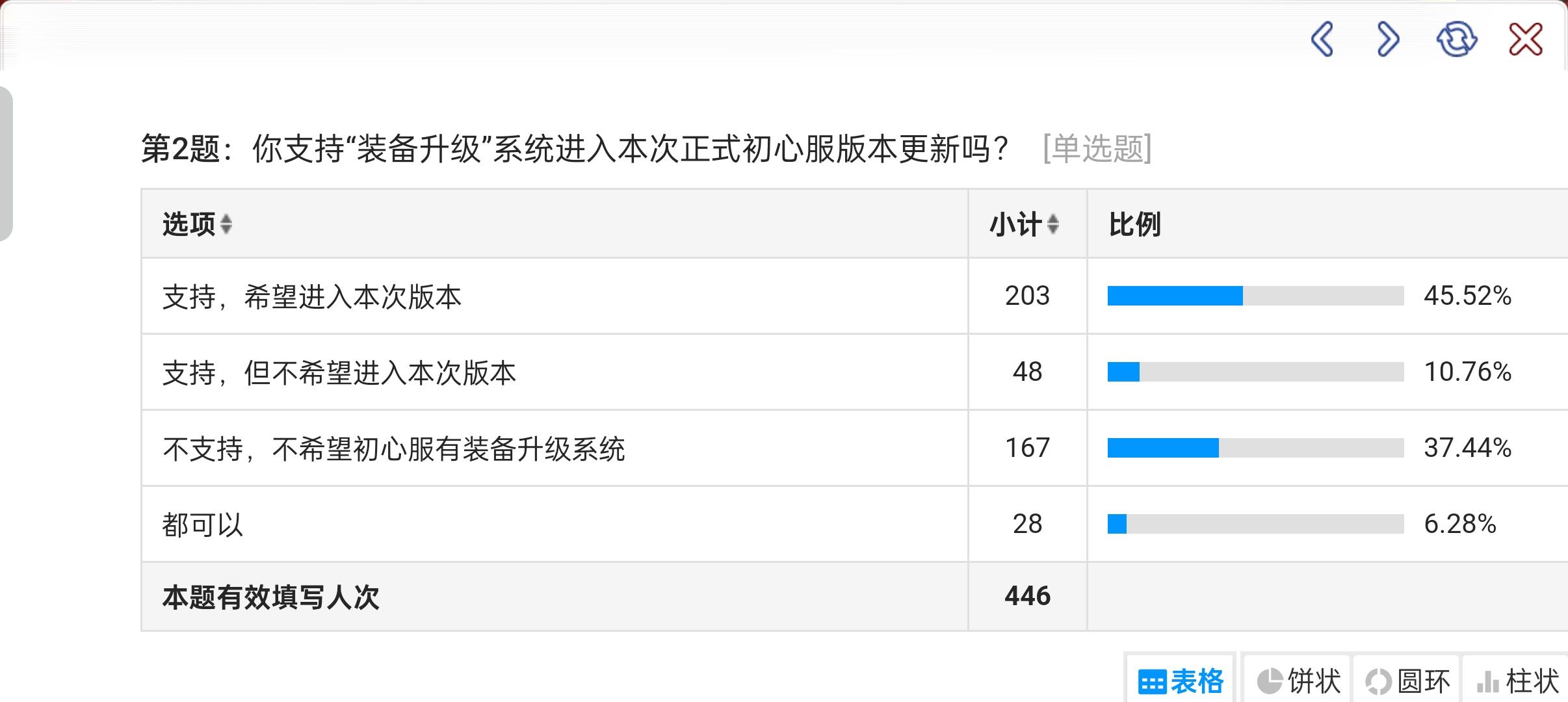The image size is (1568, 702).
Task: Sort by the 小计 column arrows
Action: [1053, 224]
